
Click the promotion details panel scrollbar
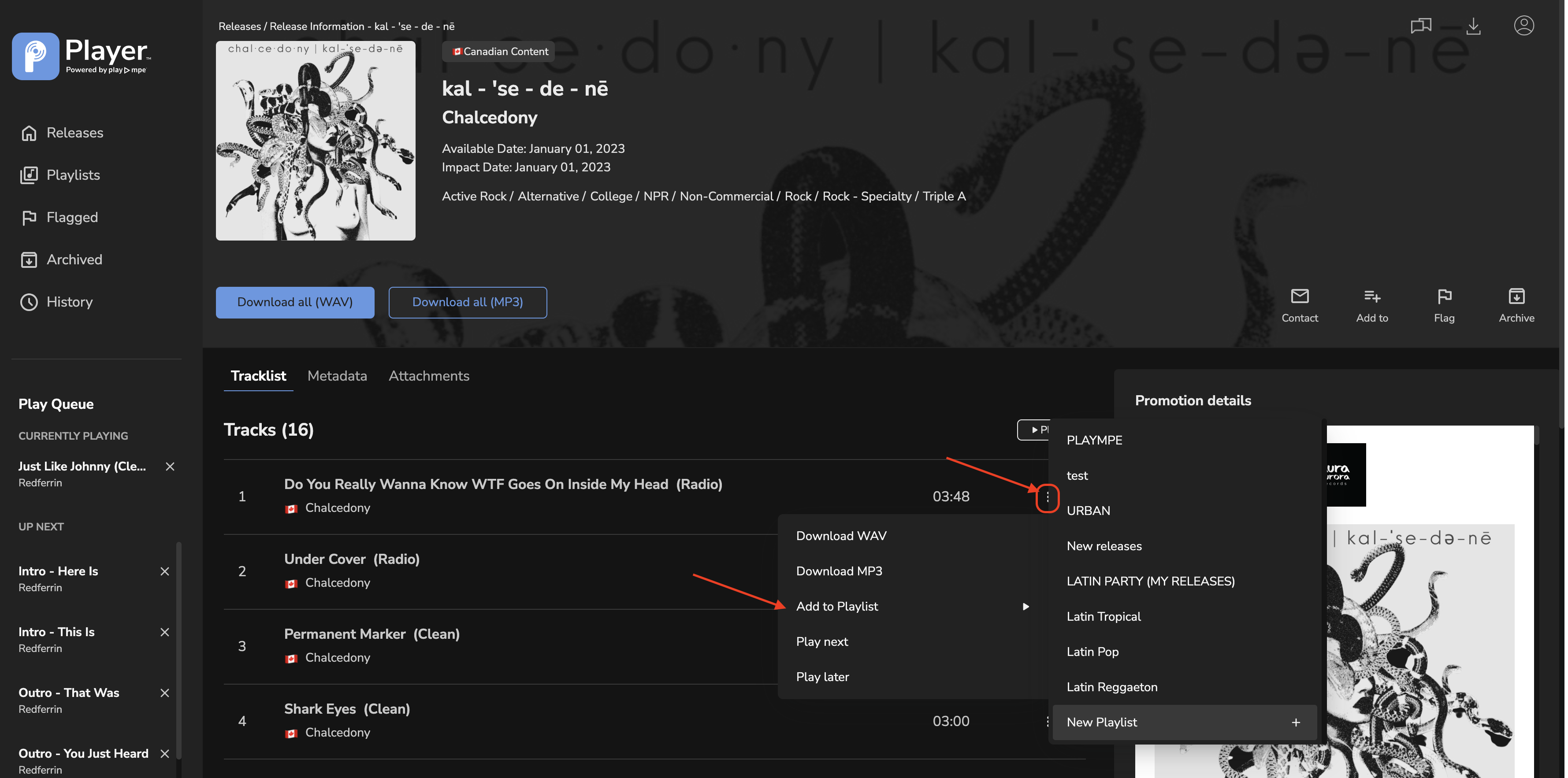pos(1537,436)
